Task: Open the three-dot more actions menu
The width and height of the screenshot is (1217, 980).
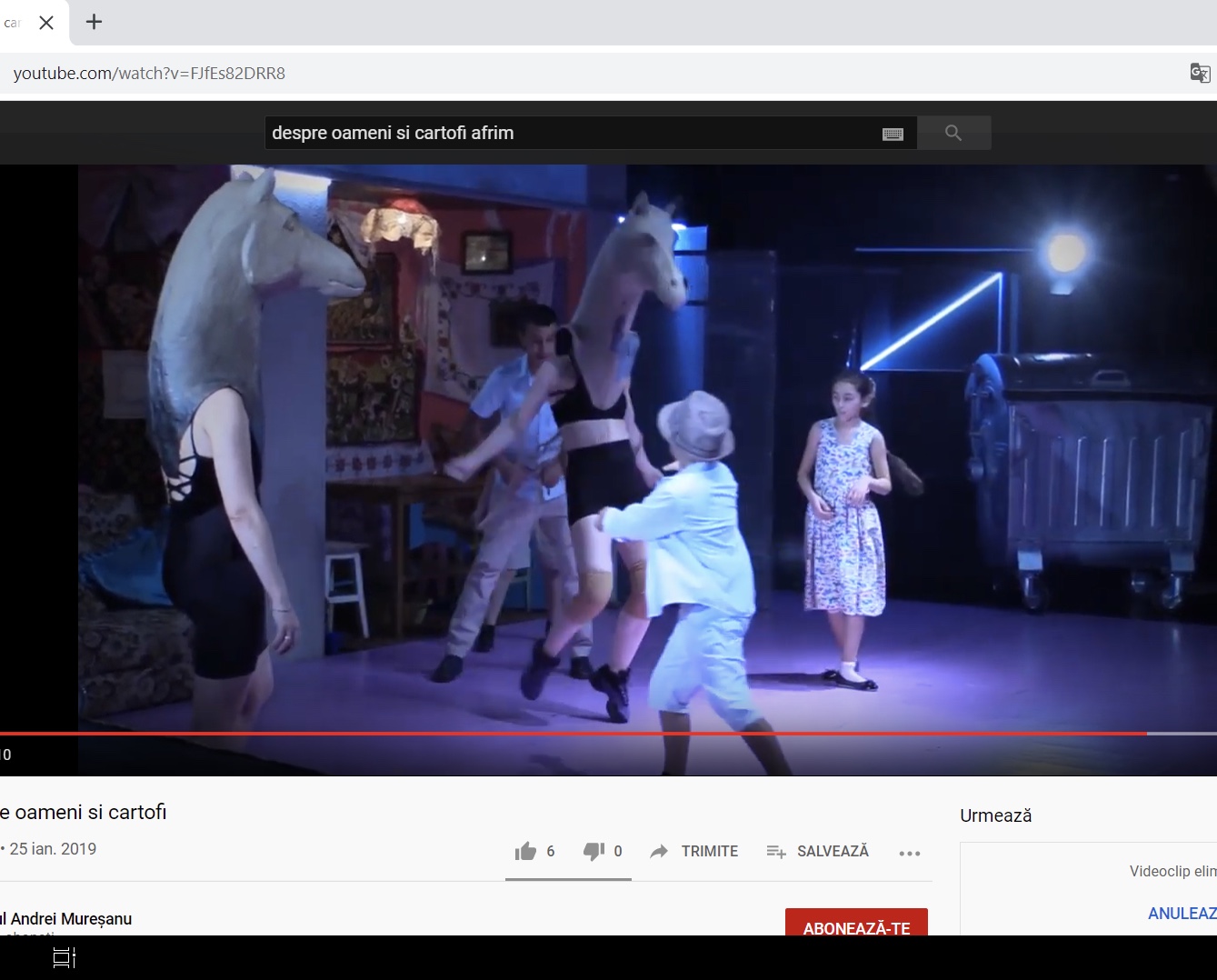Action: 910,853
